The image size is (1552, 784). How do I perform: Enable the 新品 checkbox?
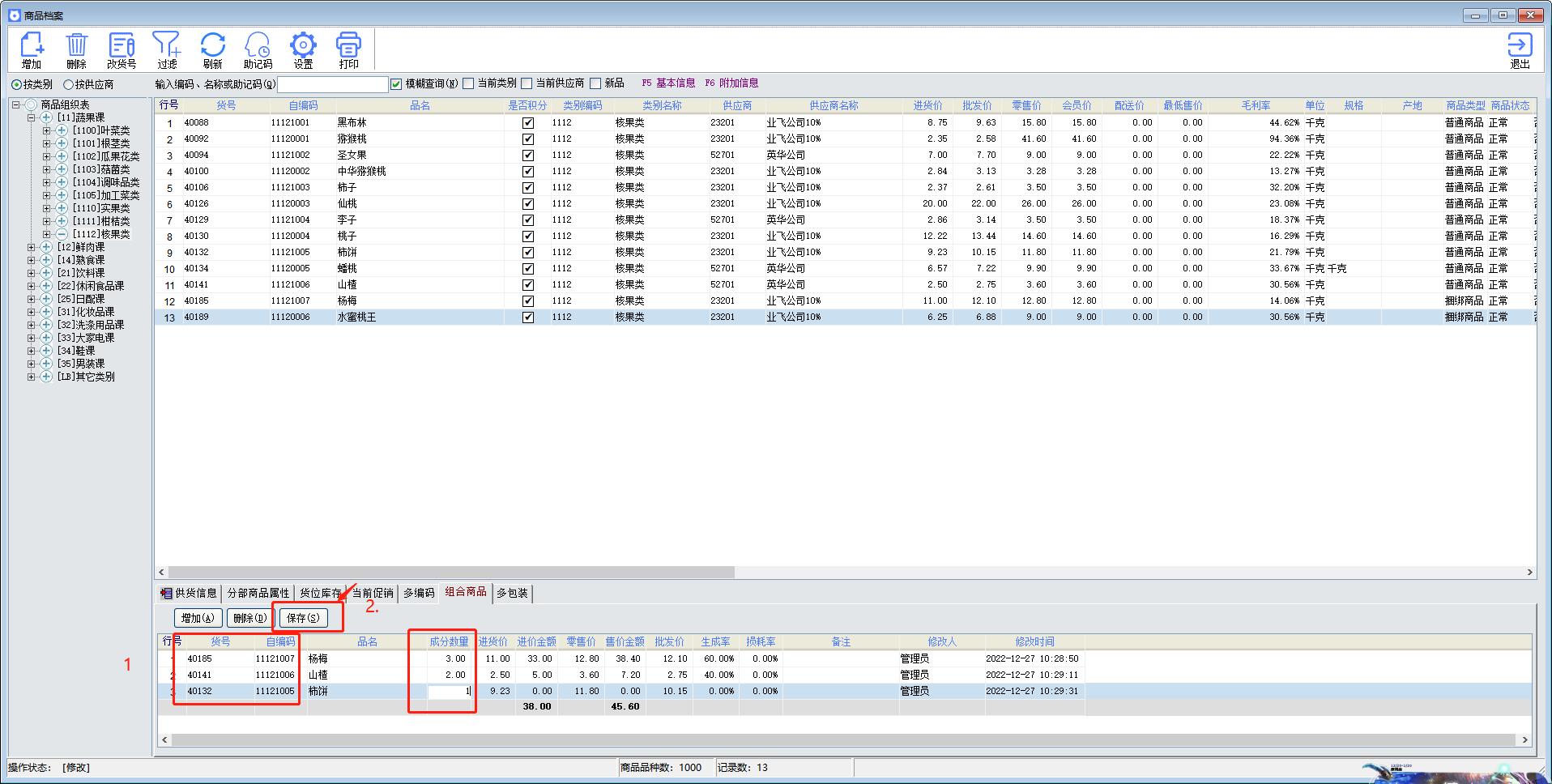click(x=595, y=83)
